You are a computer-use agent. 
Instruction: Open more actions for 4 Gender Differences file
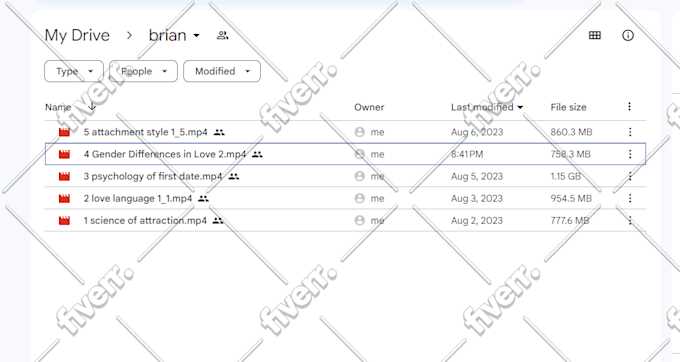[x=630, y=154]
